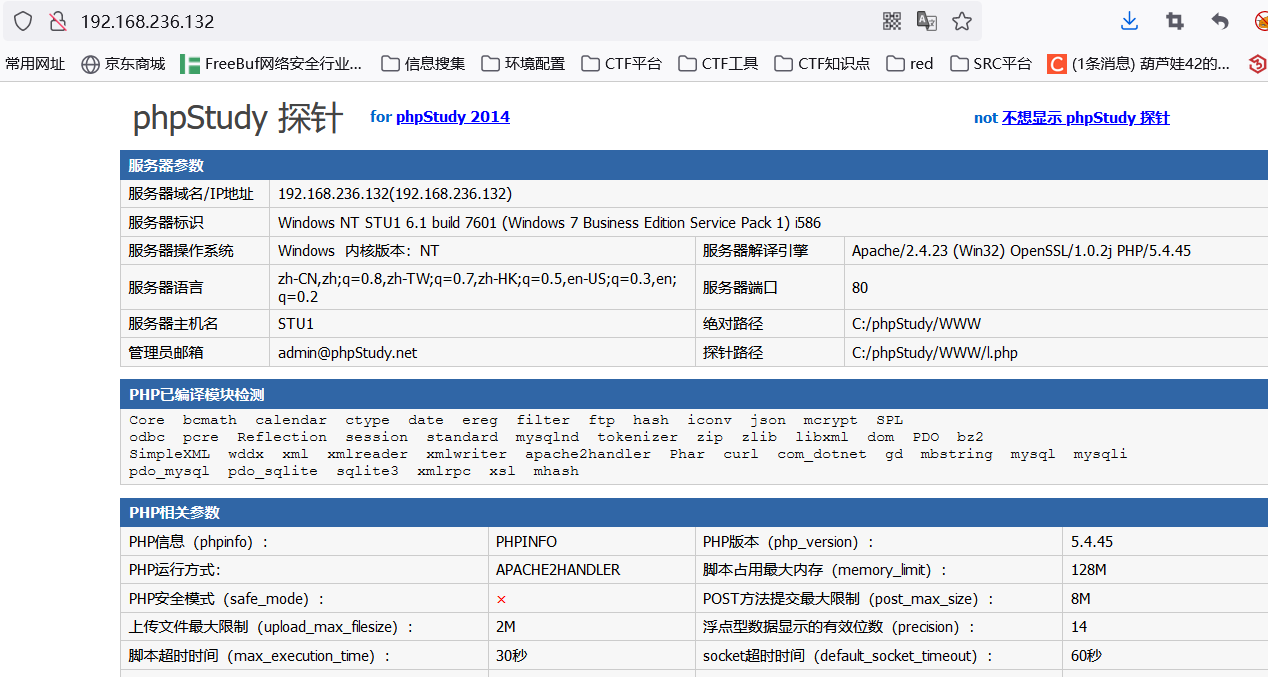This screenshot has width=1268, height=677.
Task: Open 京东商城 bookmark
Action: point(123,64)
